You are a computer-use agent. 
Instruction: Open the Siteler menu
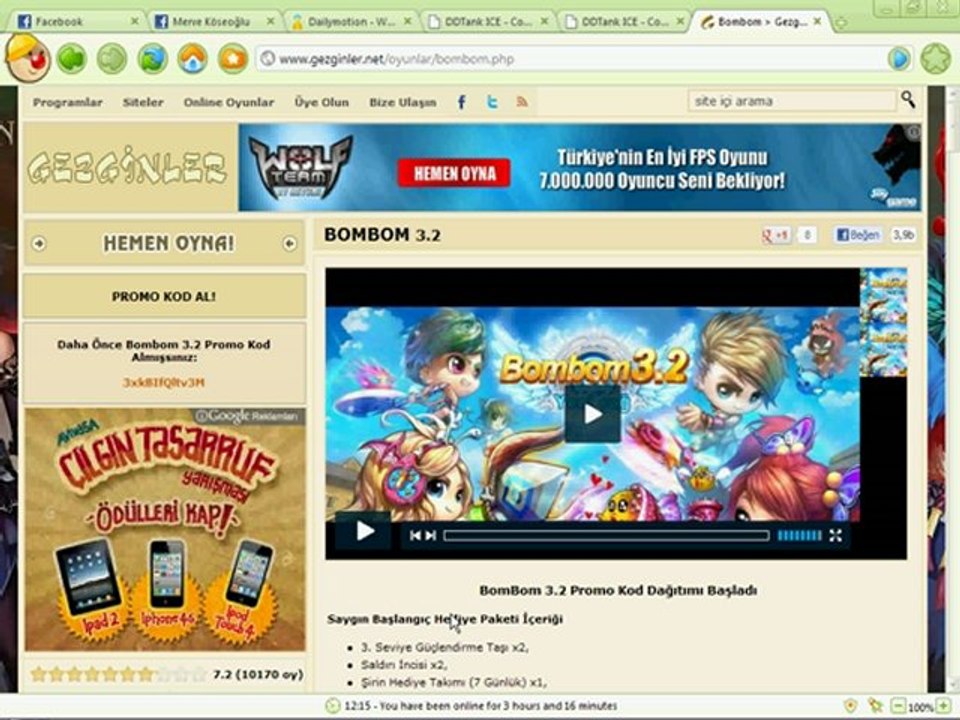[143, 102]
